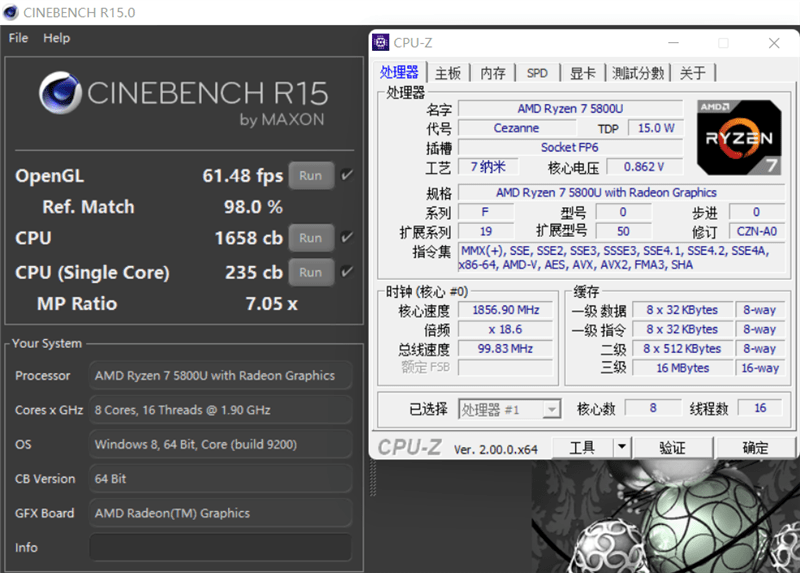Click the Processor field in Your System
The height and width of the screenshot is (573, 800).
point(220,376)
